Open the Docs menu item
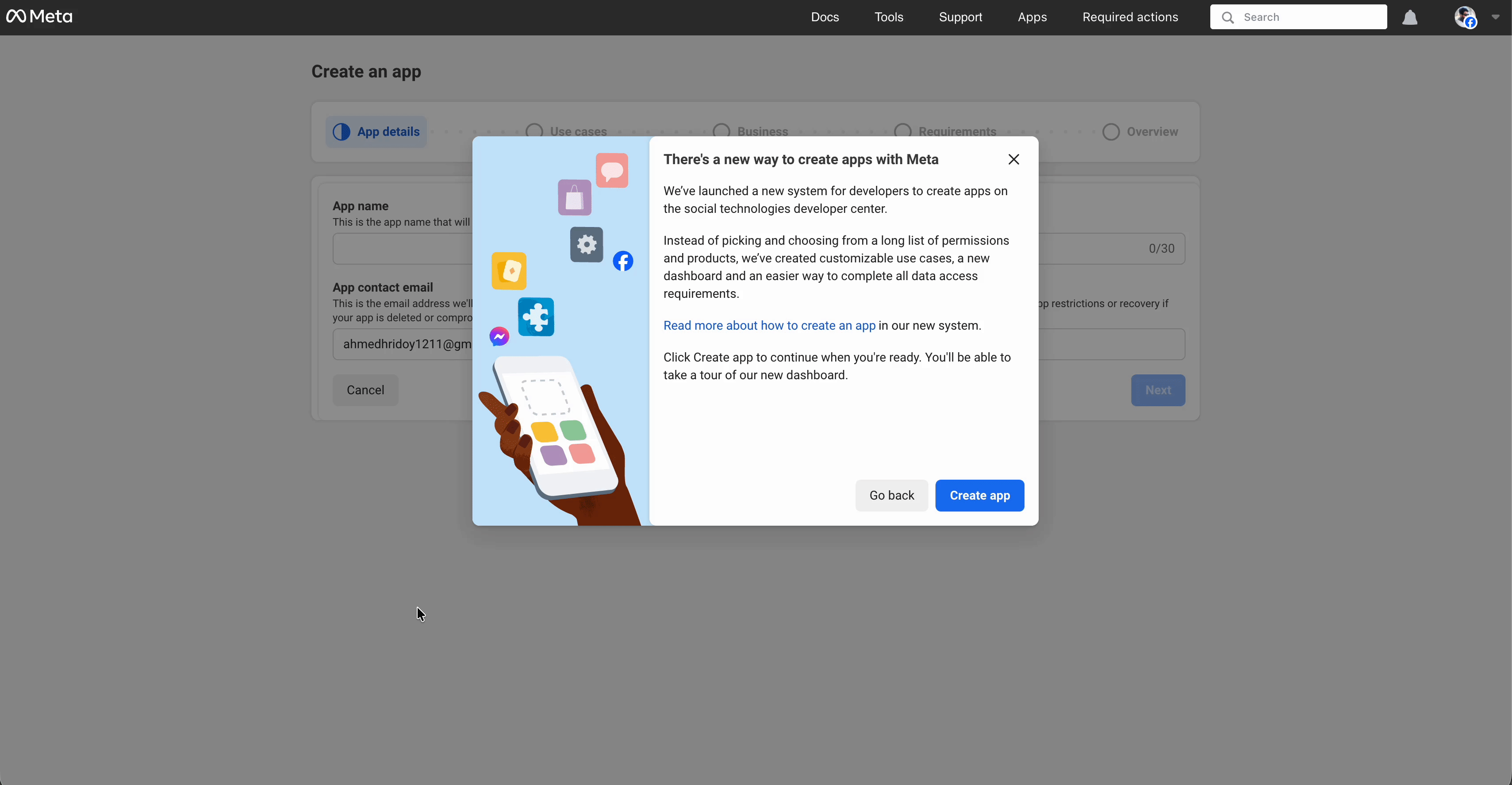The width and height of the screenshot is (1512, 785). 825,17
